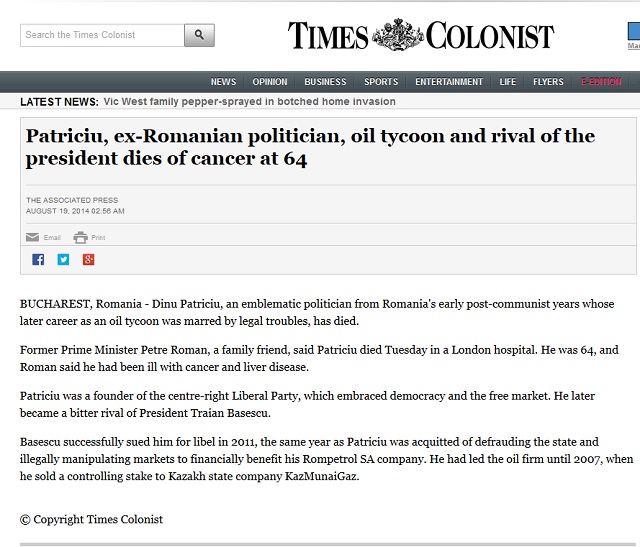Viewport: 640px width, 547px height.
Task: Share article on Google Plus
Action: point(88,260)
